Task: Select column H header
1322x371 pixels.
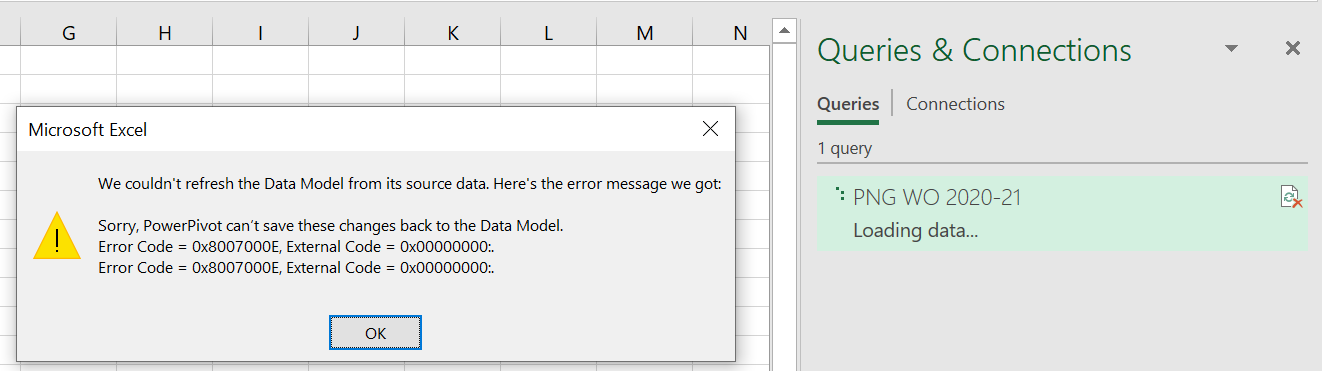Action: (x=165, y=33)
